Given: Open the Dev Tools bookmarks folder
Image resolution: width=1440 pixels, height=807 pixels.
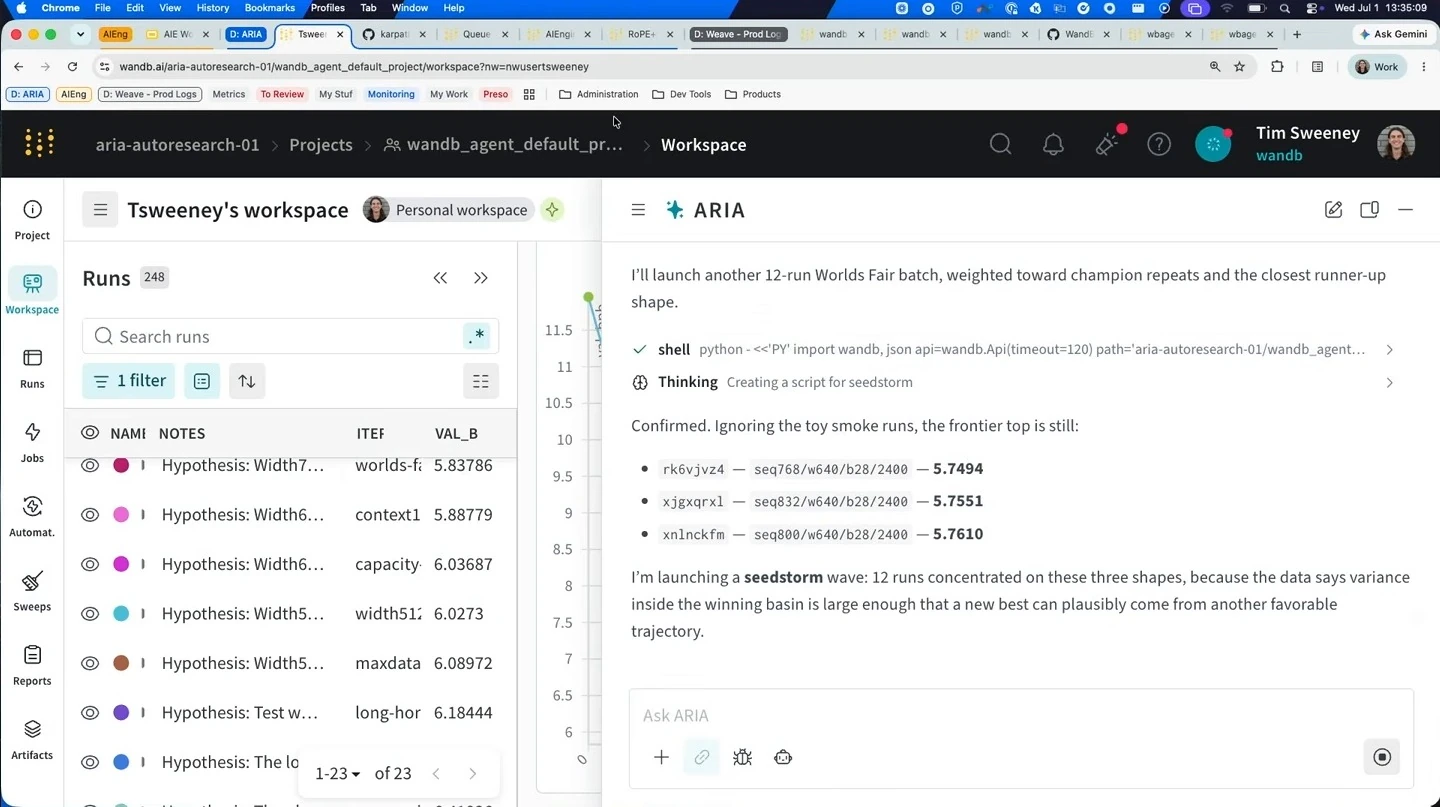Looking at the screenshot, I should (x=681, y=94).
